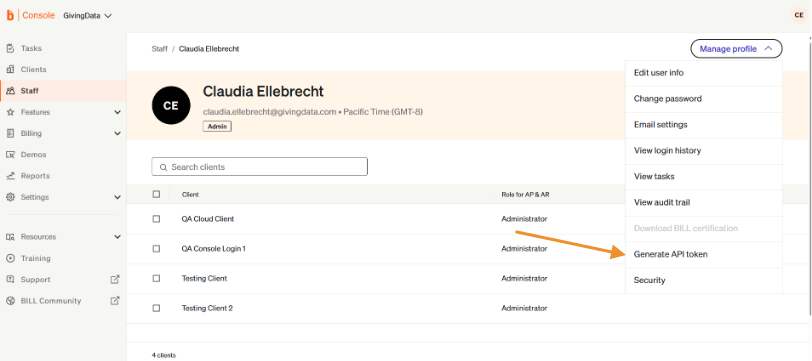Select View audit trail menu item

(x=703, y=203)
